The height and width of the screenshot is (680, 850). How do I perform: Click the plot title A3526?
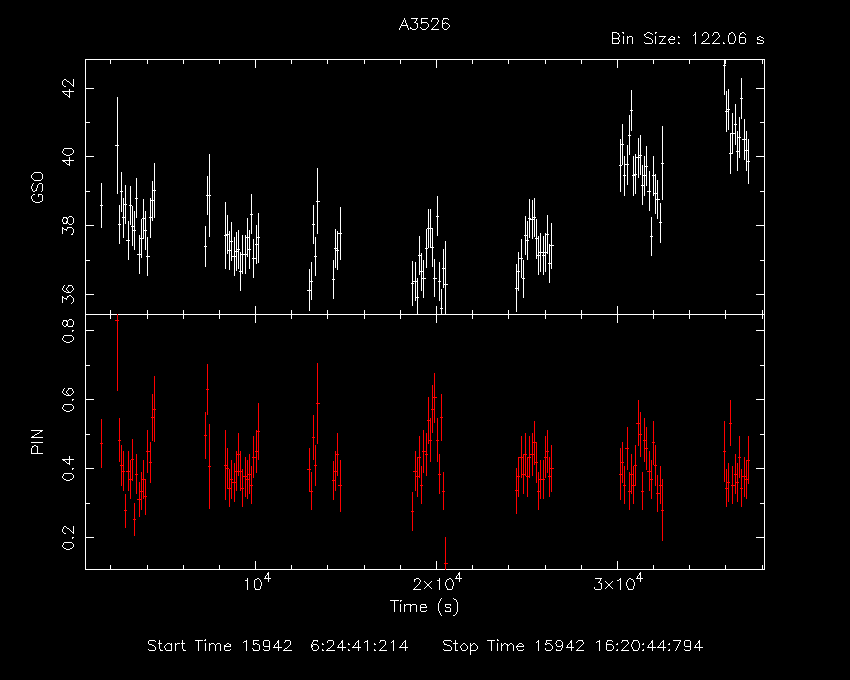(424, 25)
